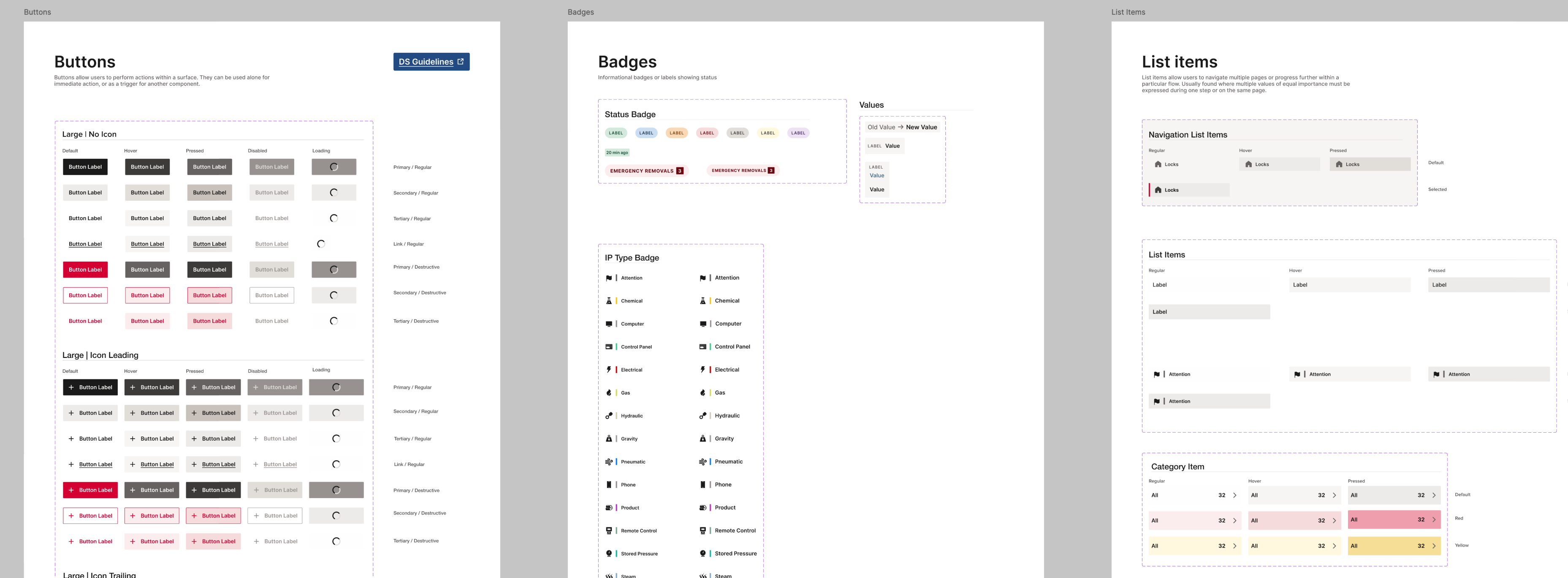Click plus icon on red filled default Button Label

pyautogui.click(x=71, y=490)
